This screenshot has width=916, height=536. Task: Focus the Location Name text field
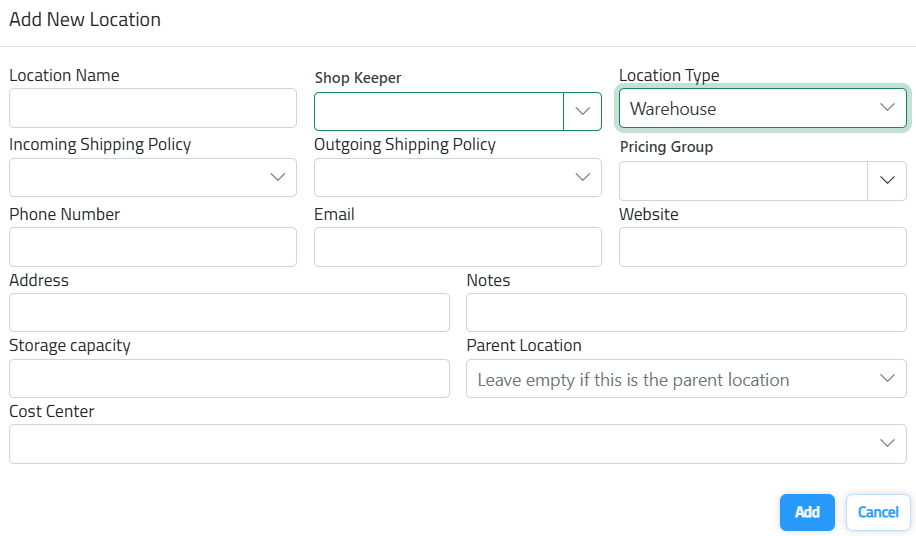tap(153, 108)
